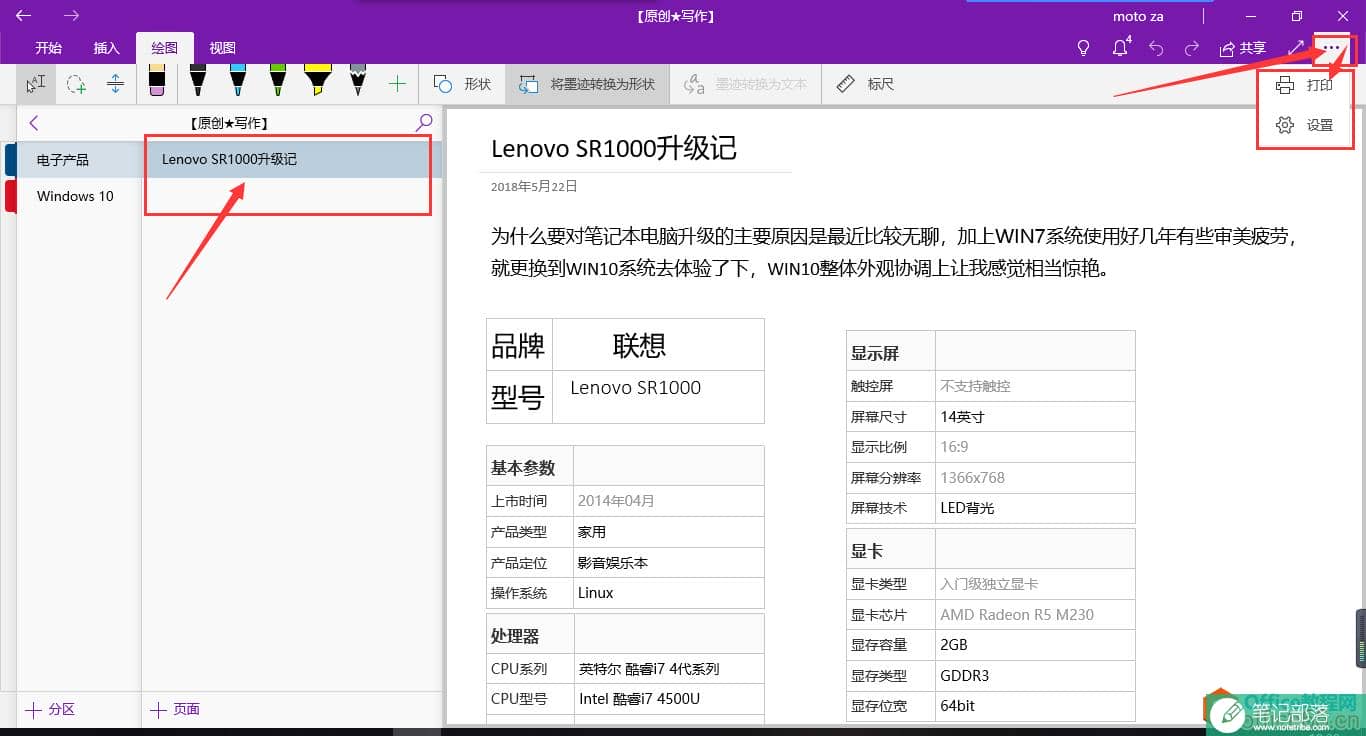Click the 影音娱乐本 table cell
This screenshot has width=1366, height=736.
click(x=669, y=562)
